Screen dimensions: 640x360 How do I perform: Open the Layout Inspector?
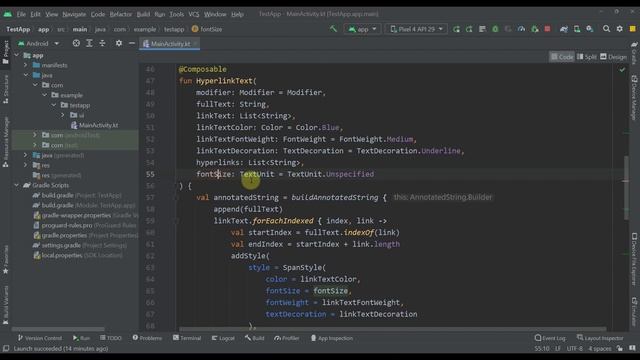(600, 338)
